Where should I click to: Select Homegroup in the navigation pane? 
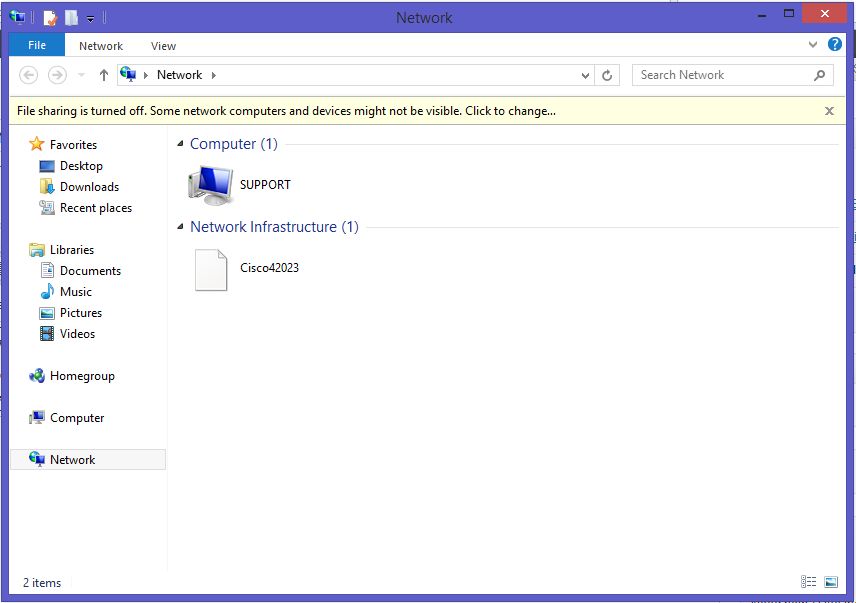tap(82, 376)
